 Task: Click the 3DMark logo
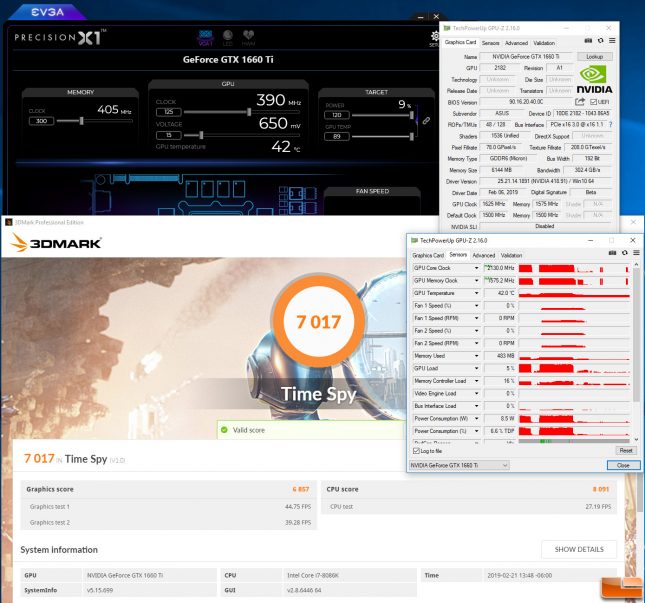click(56, 243)
